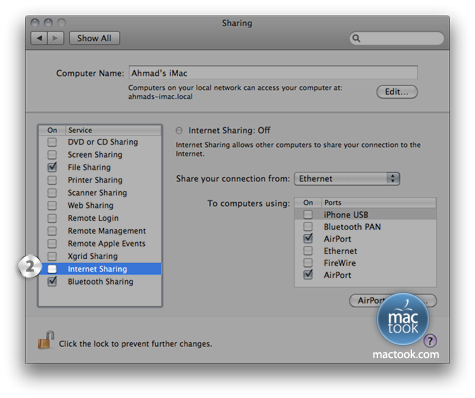This screenshot has height=398, width=475.
Task: Select Xgrid Sharing service row
Action: click(x=100, y=256)
